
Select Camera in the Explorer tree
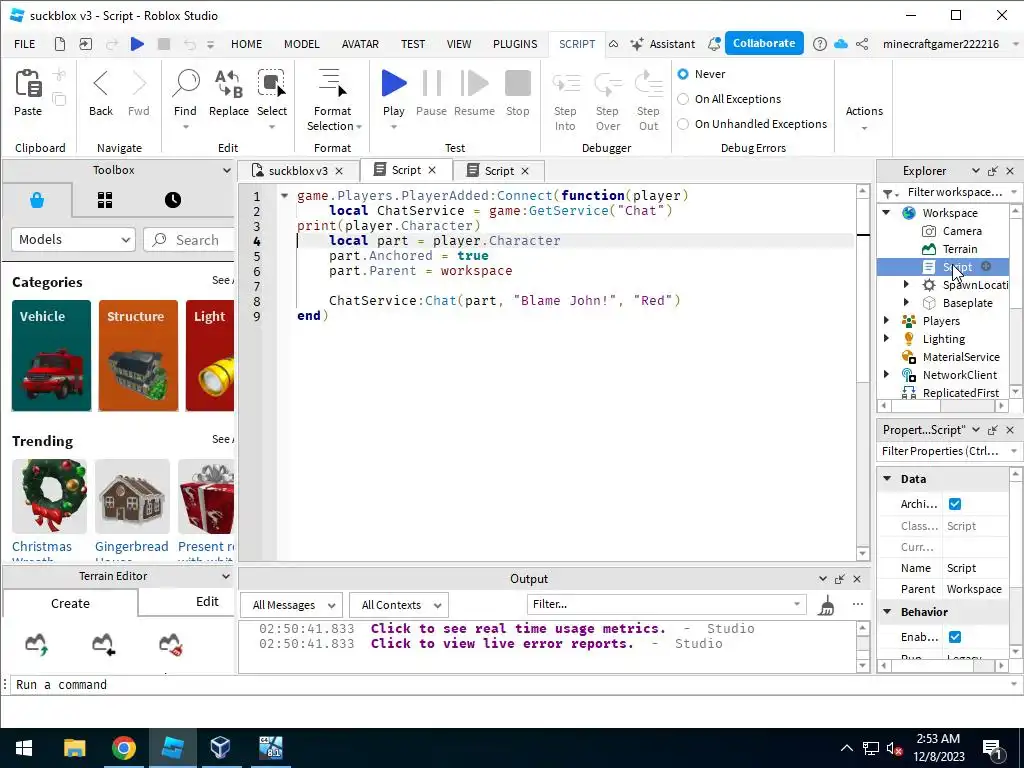coord(961,231)
